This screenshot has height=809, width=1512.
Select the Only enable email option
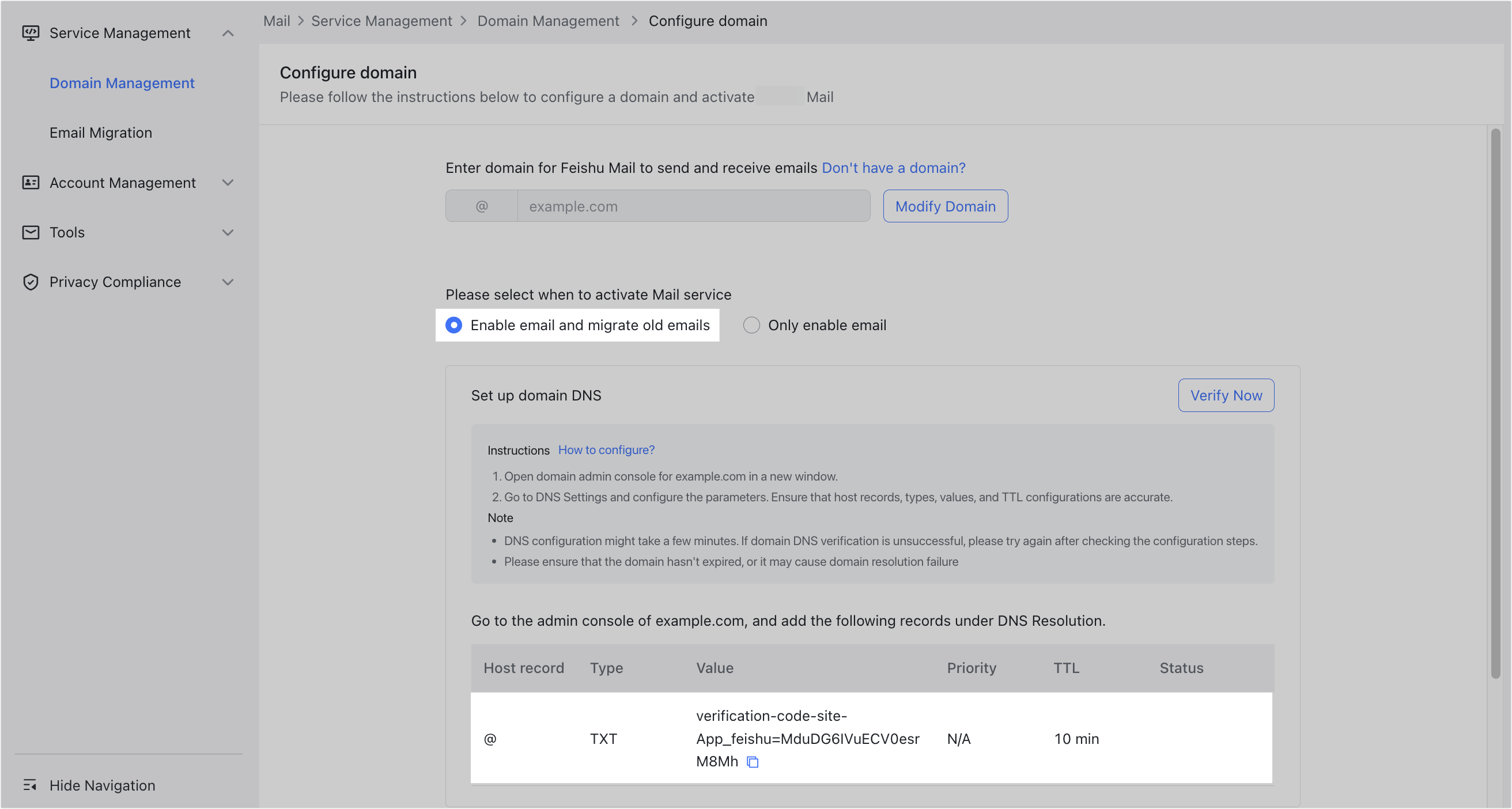click(751, 324)
